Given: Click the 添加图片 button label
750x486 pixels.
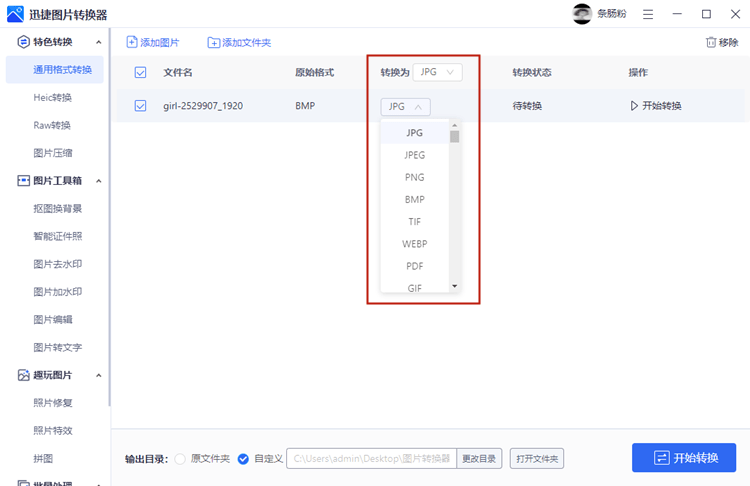Looking at the screenshot, I should click(160, 43).
